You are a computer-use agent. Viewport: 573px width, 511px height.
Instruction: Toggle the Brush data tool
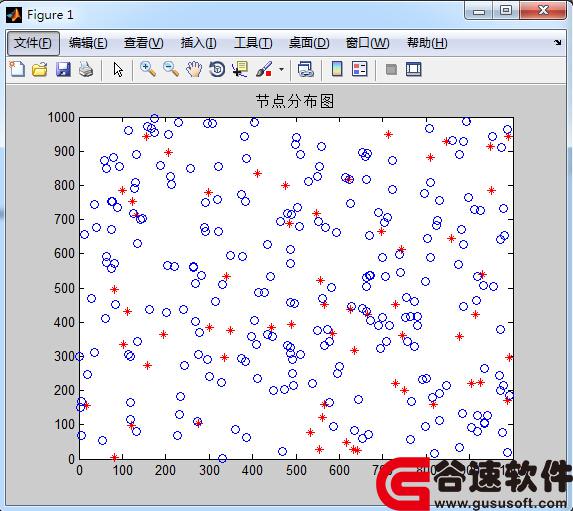(264, 69)
